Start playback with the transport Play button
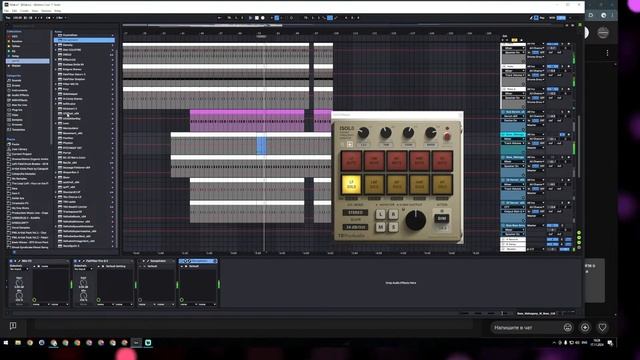 click(x=251, y=18)
